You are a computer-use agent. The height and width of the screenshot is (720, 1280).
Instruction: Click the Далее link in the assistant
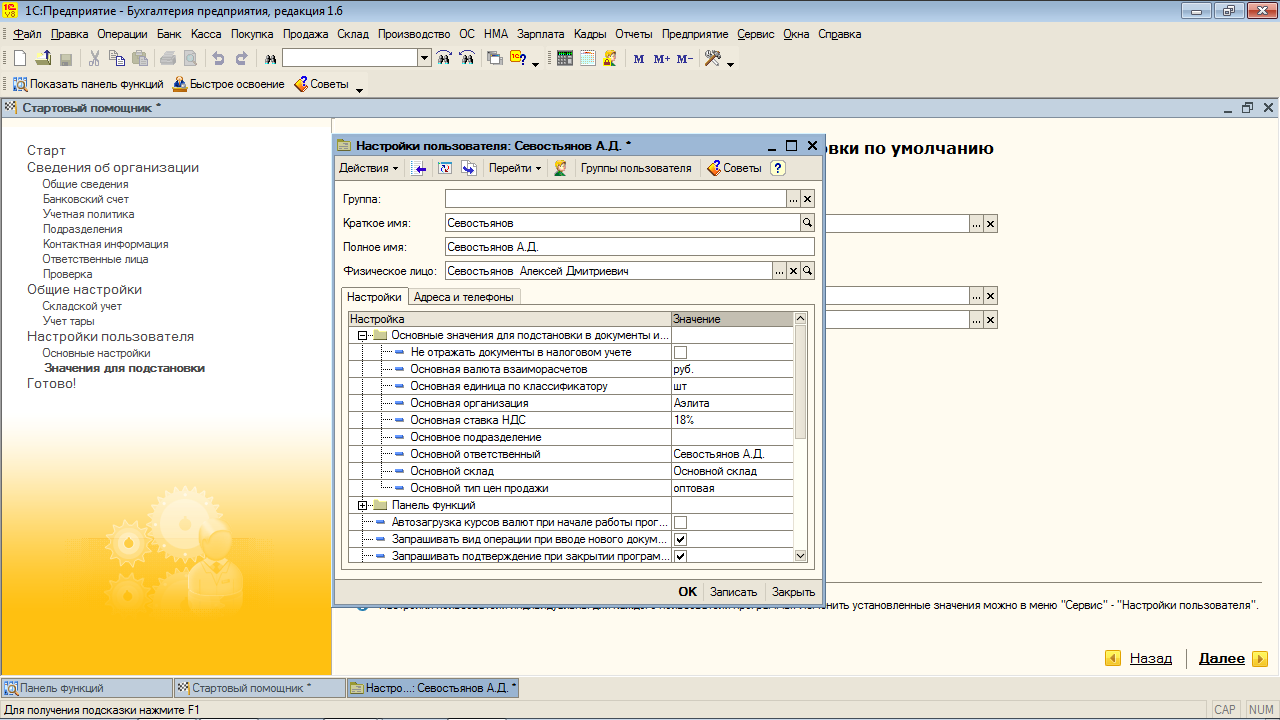point(1221,659)
